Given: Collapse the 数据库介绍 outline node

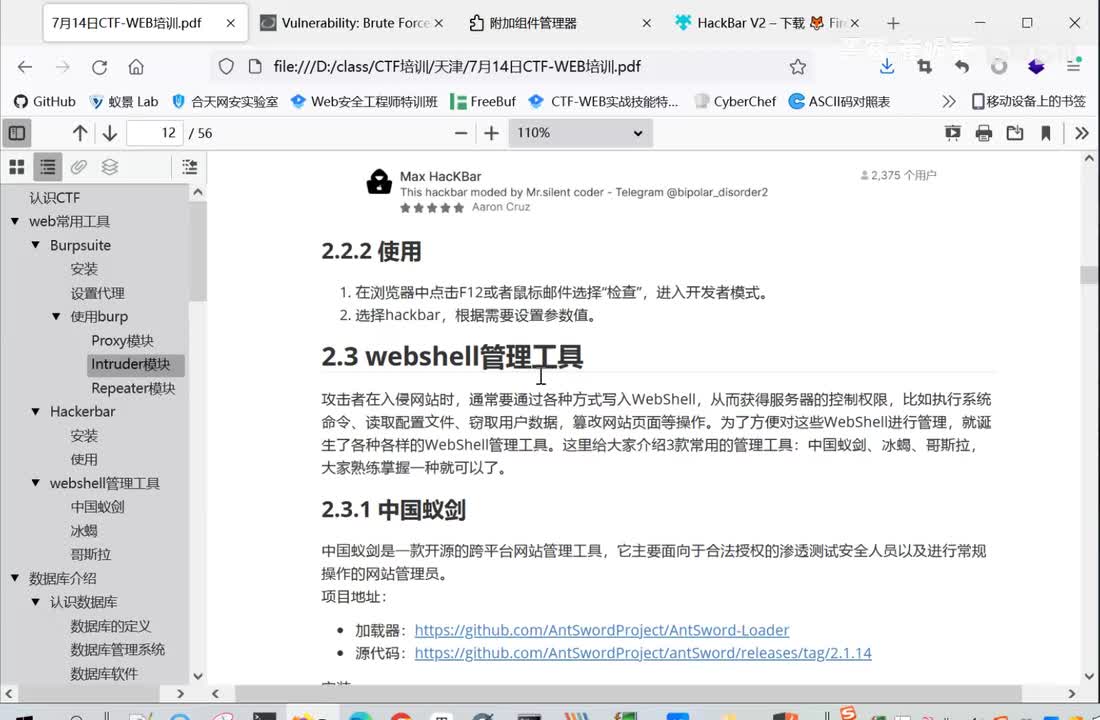Looking at the screenshot, I should point(15,578).
